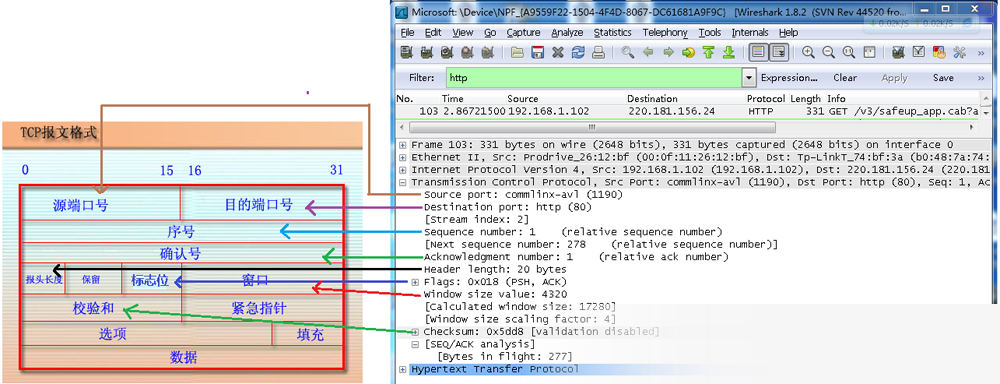This screenshot has height=384, width=1000.
Task: Toggle auto scroll in live capture
Action: [x=779, y=52]
